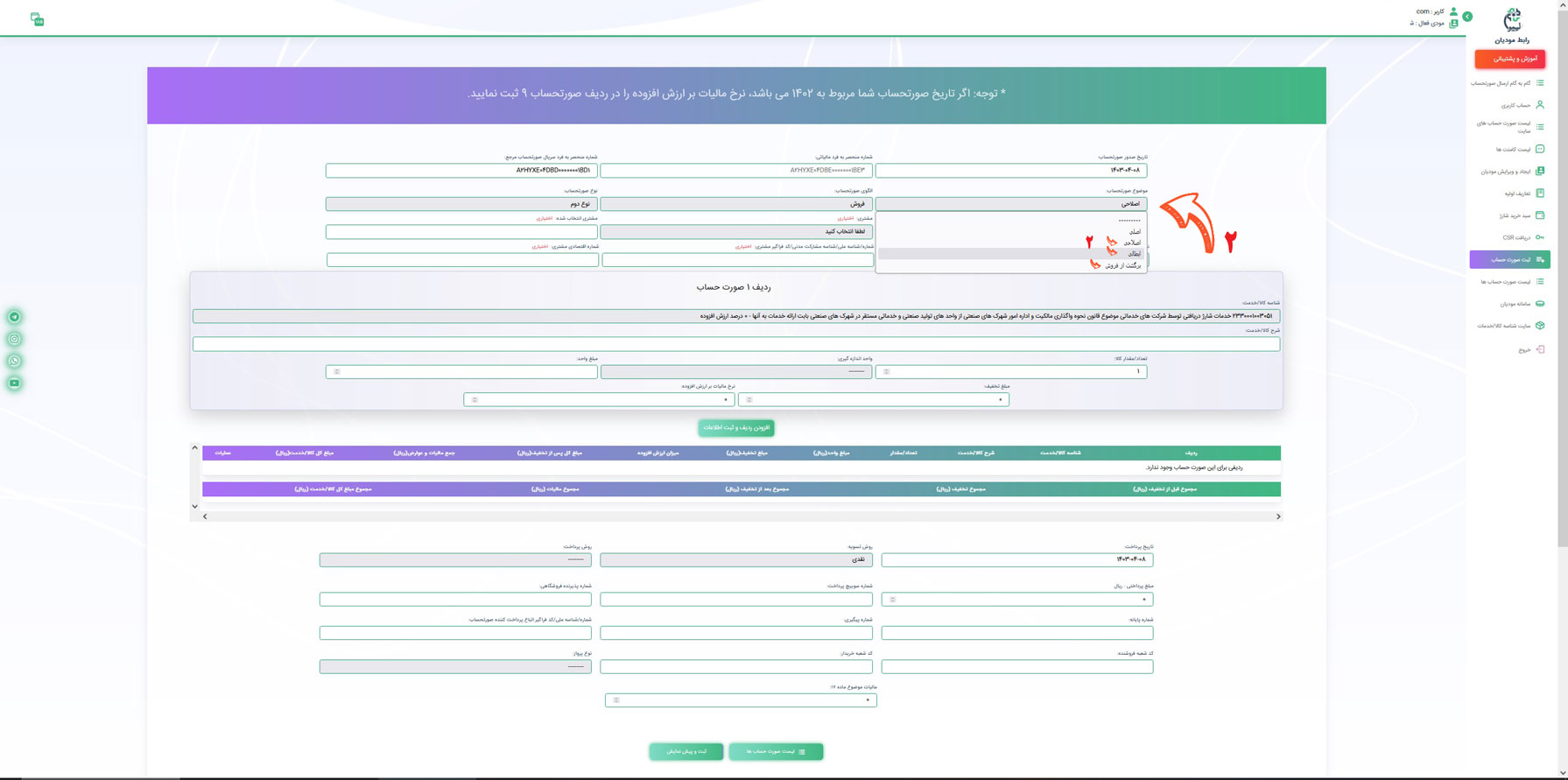
Task: Click the WhatsApp contact icon
Action: tap(14, 361)
